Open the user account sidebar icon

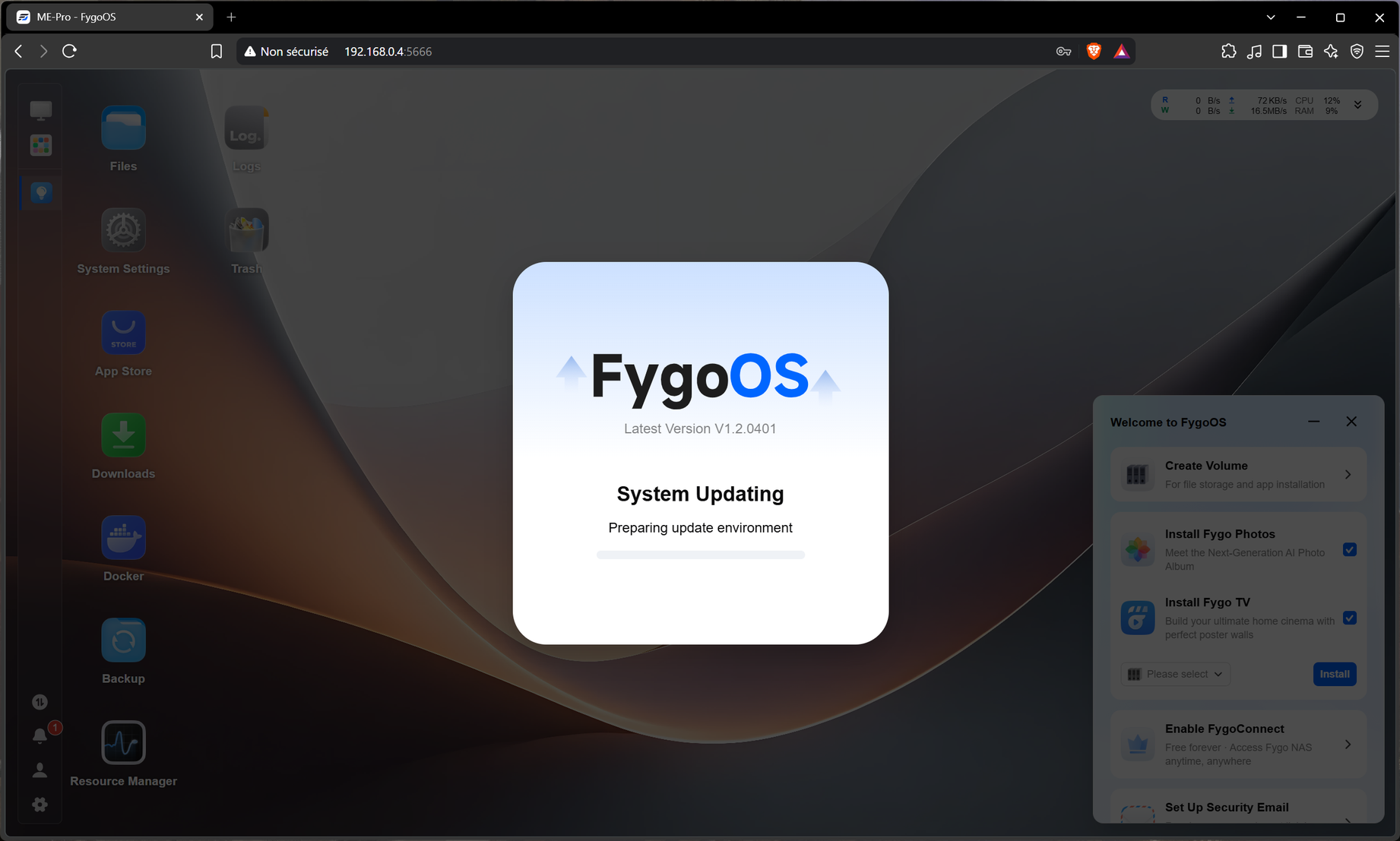point(40,770)
